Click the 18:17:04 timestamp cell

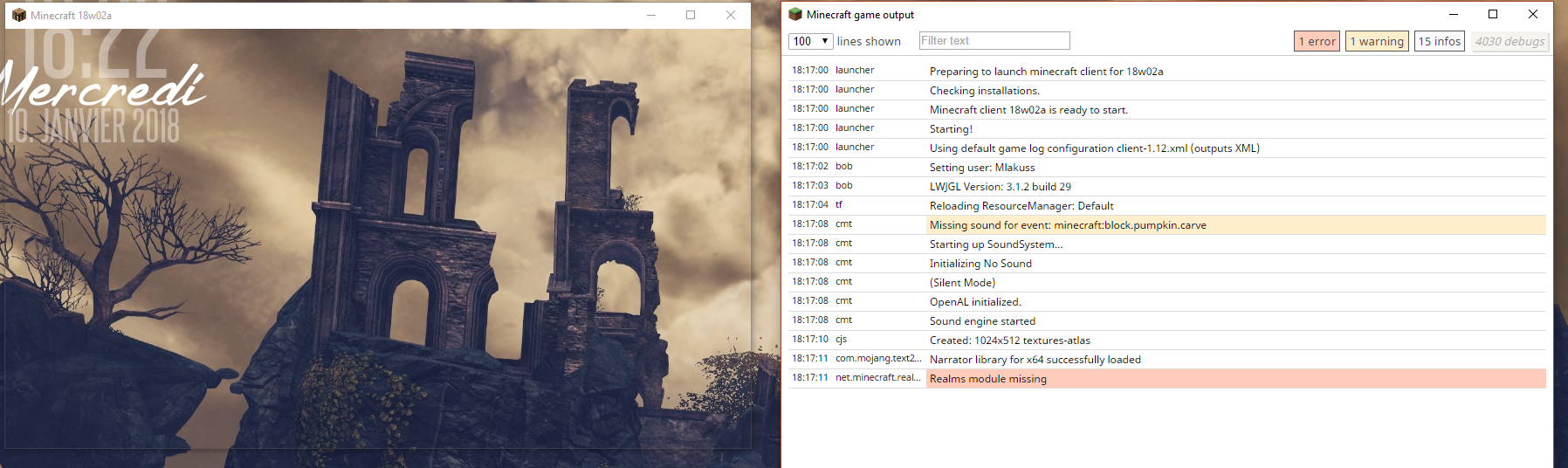click(x=810, y=204)
